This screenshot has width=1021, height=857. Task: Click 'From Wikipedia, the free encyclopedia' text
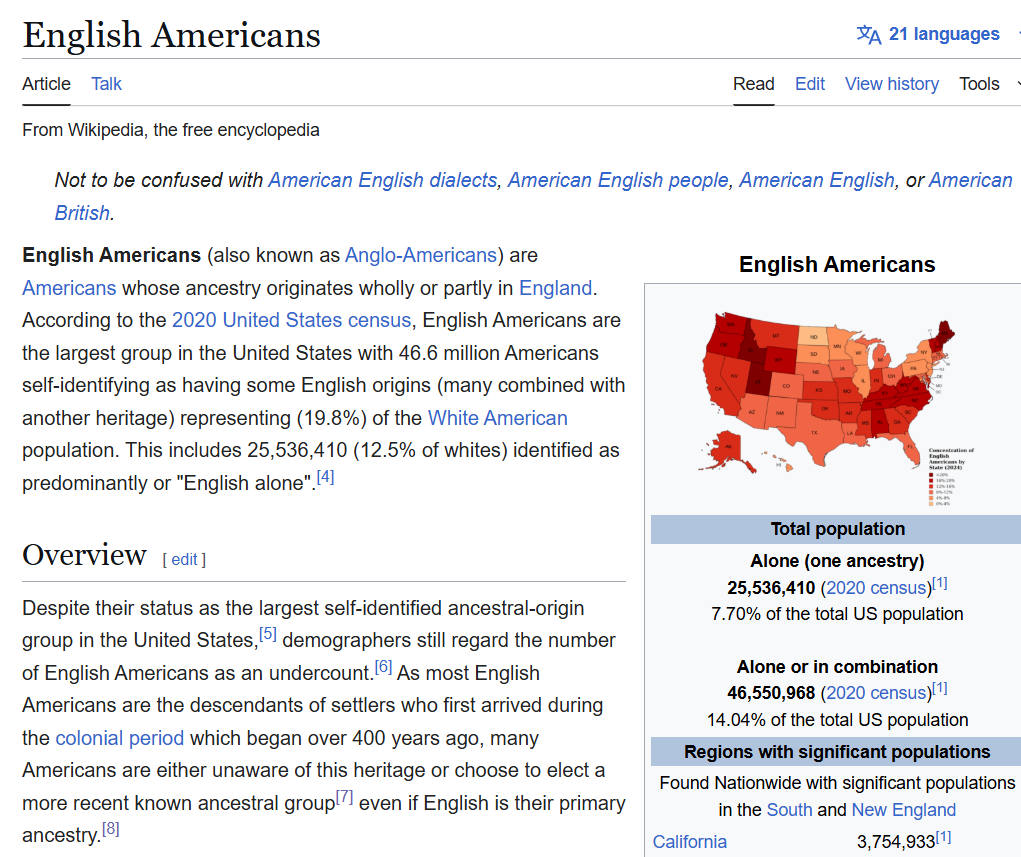point(171,130)
